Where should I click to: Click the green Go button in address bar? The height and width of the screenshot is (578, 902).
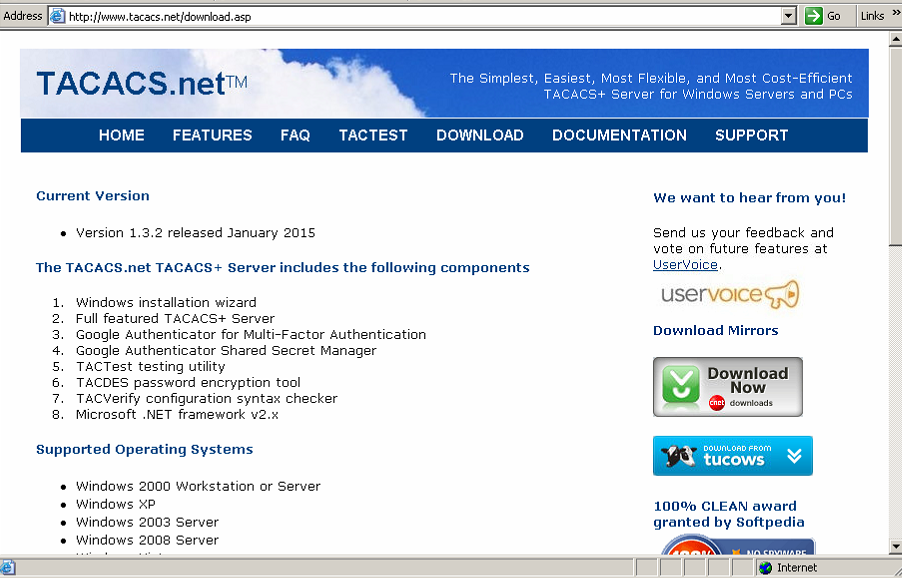point(818,15)
